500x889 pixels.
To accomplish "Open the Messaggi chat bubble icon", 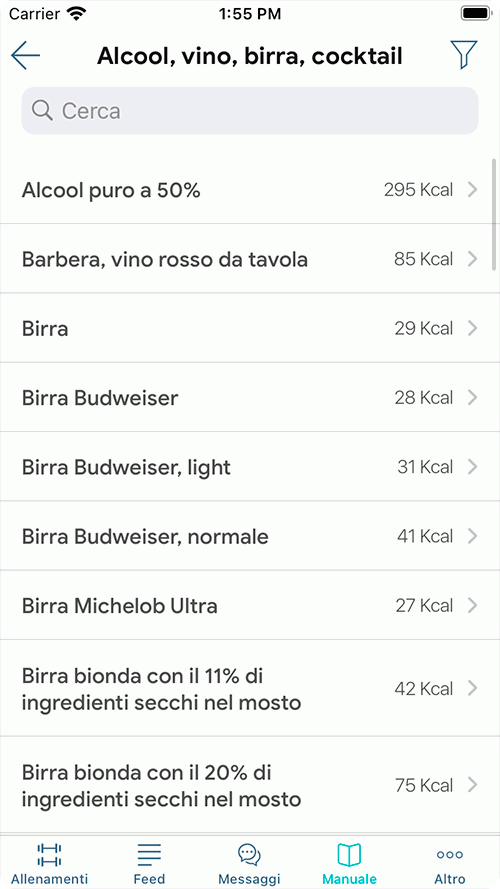I will click(249, 854).
